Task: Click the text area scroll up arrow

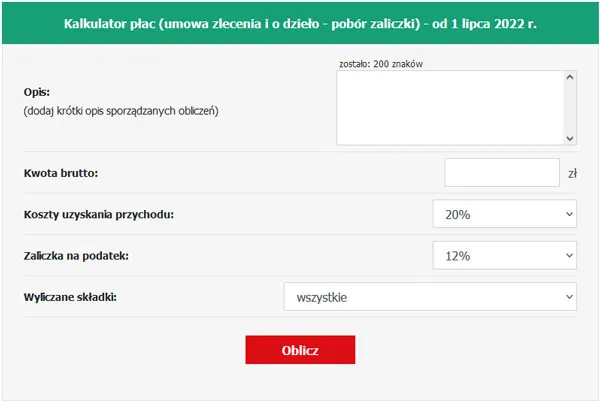Action: (570, 77)
